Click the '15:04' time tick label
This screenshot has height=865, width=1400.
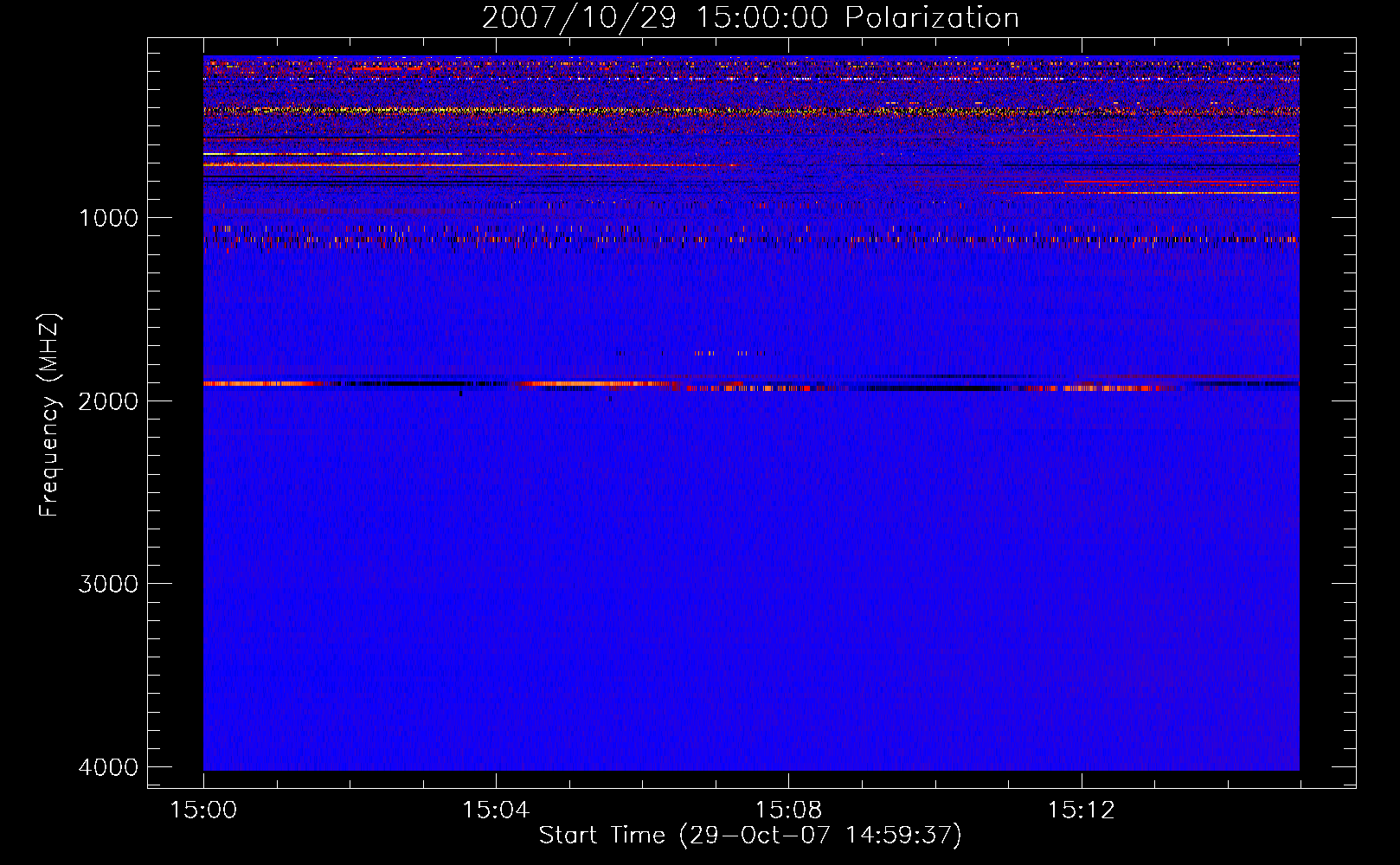pyautogui.click(x=496, y=811)
